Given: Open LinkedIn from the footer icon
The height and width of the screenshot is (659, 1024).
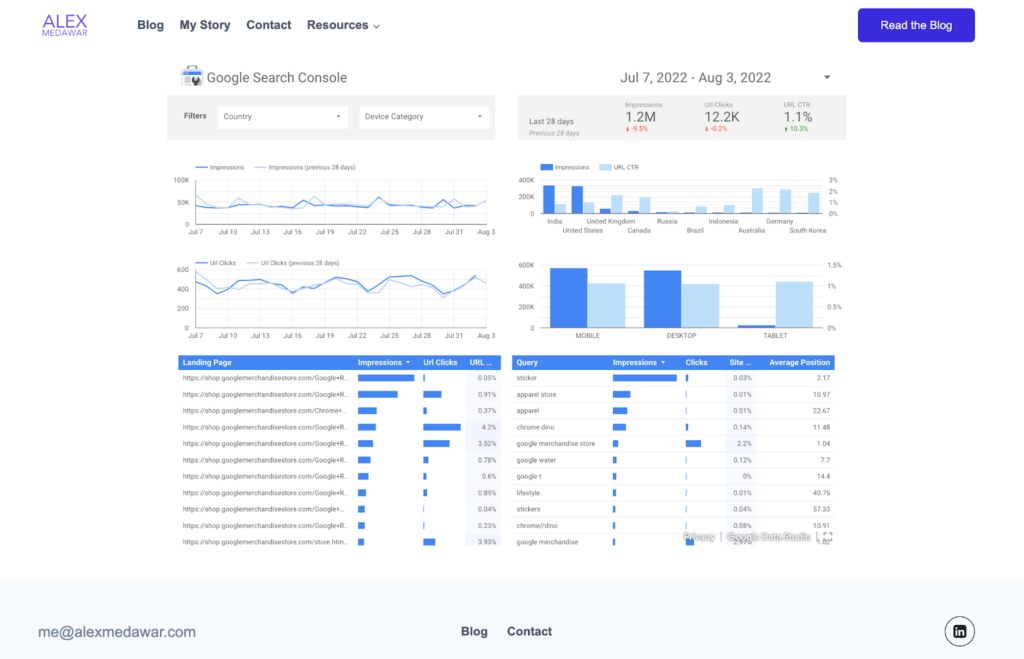Looking at the screenshot, I should (x=959, y=631).
